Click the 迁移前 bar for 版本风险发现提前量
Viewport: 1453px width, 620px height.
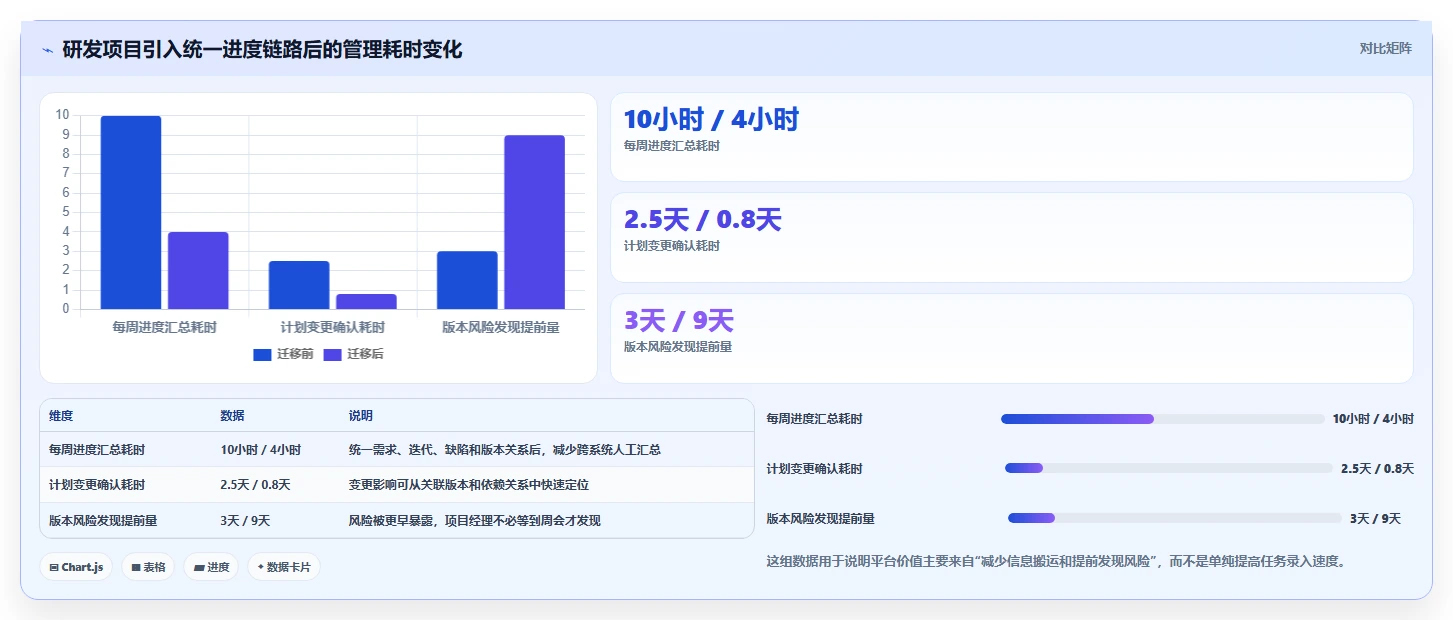point(467,280)
